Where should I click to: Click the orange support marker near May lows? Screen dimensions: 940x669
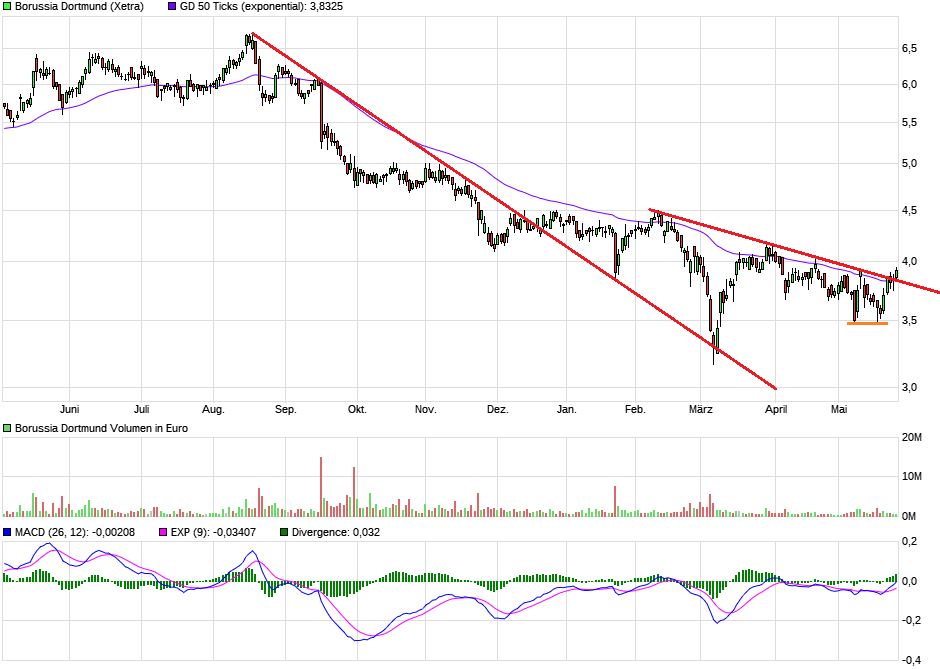[866, 324]
